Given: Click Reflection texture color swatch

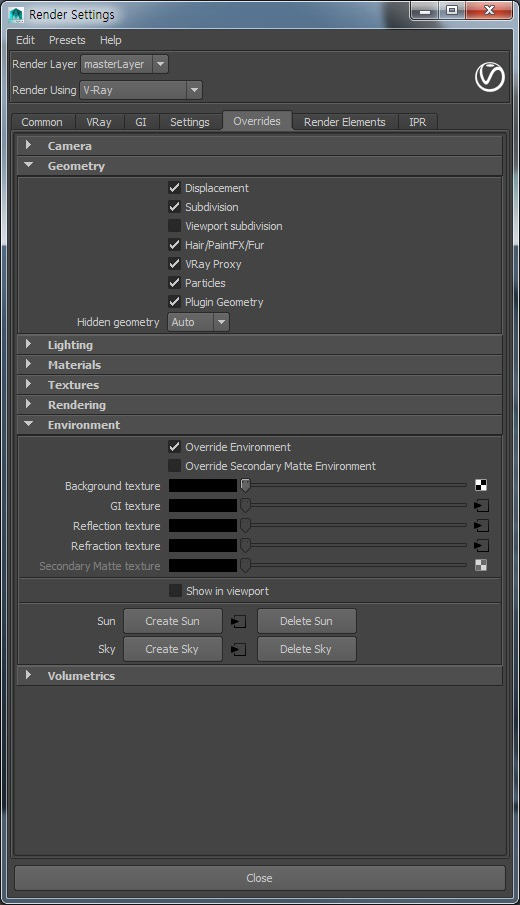Looking at the screenshot, I should (203, 526).
